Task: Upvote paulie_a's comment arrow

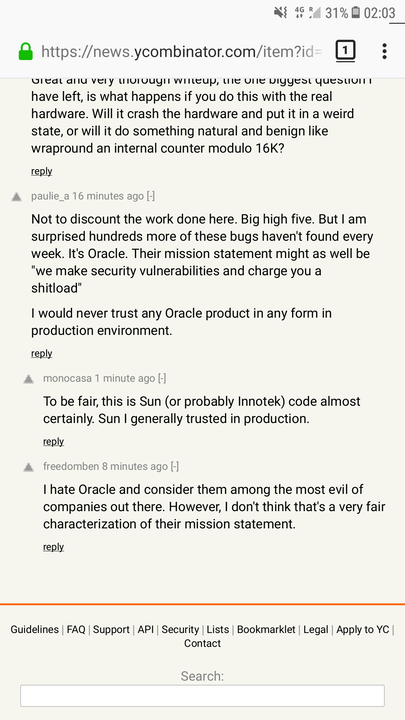Action: 17,197
